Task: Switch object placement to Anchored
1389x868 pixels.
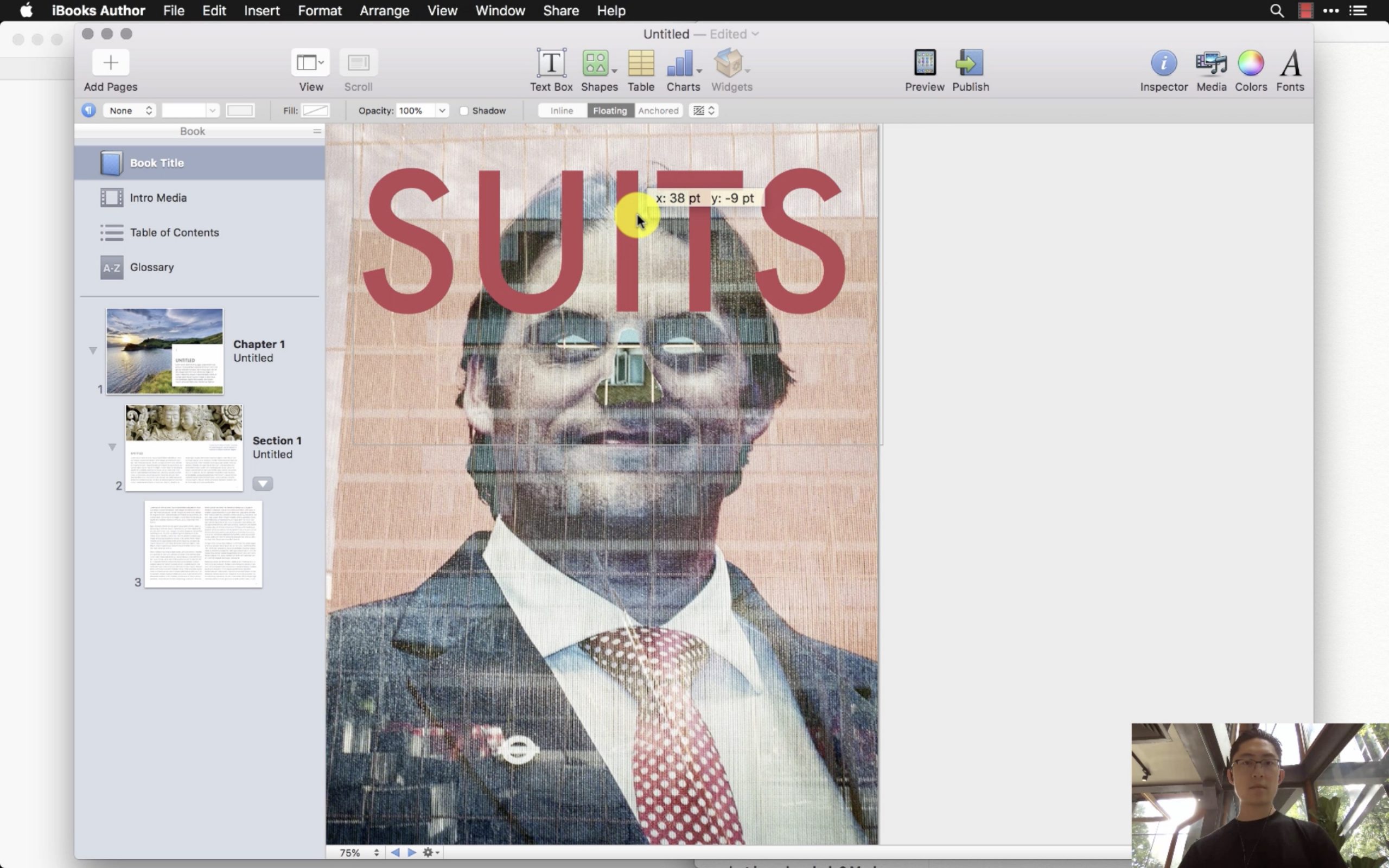Action: point(658,110)
